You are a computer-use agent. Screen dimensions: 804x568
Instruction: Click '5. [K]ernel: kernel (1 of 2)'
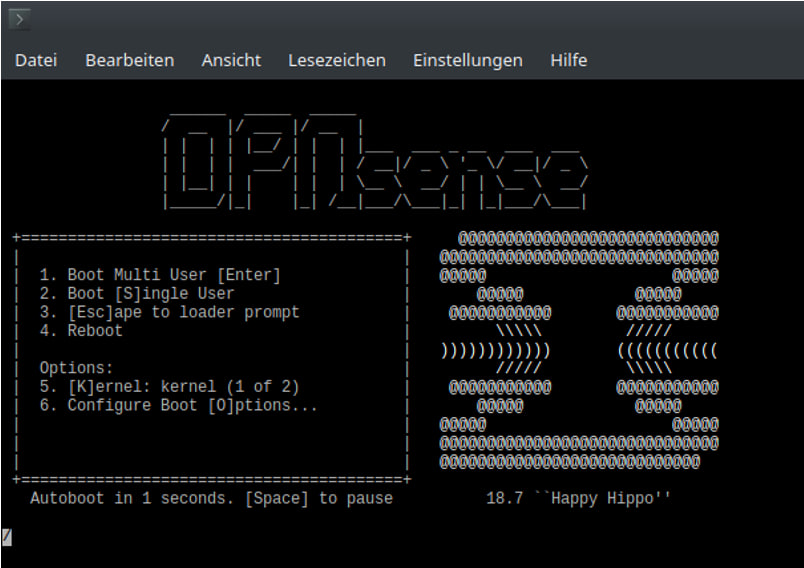pos(170,387)
